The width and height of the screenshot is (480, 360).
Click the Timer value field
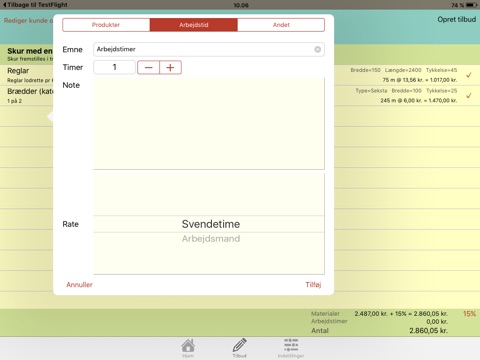114,67
